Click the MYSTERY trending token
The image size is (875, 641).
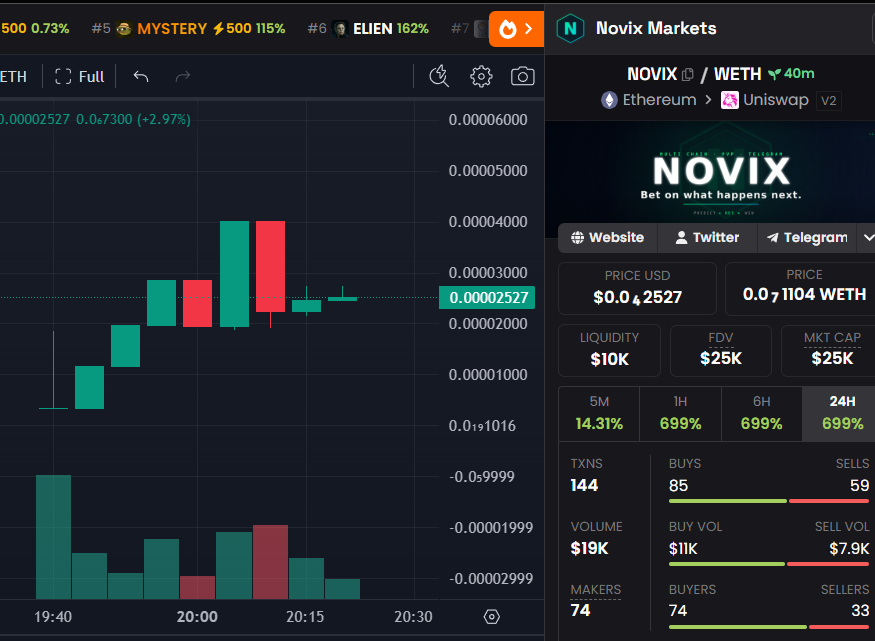(188, 28)
